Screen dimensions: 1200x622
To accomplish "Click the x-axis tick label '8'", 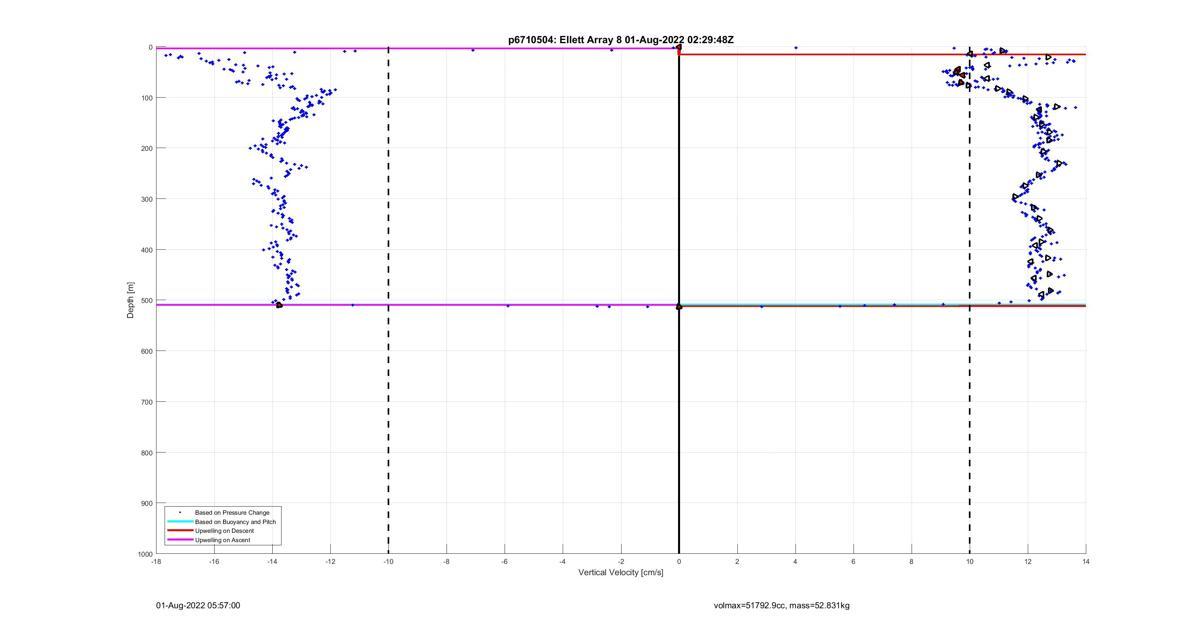I will tap(911, 562).
